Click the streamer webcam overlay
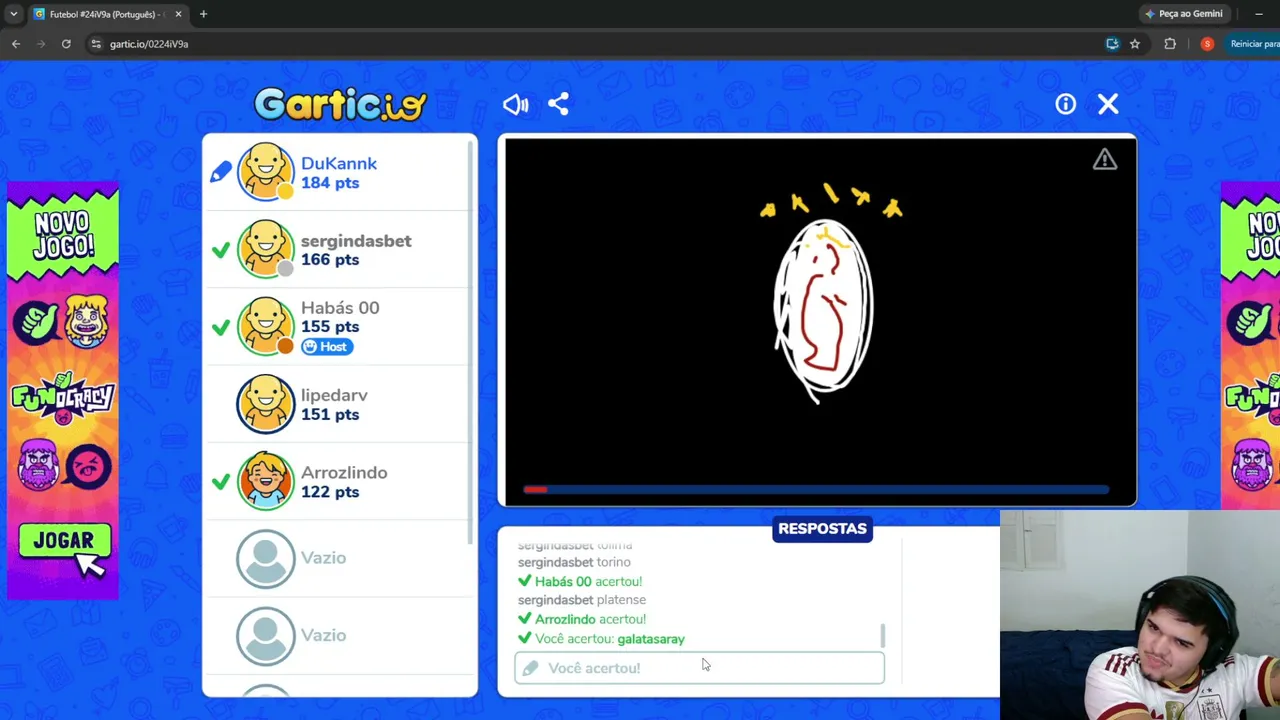This screenshot has width=1280, height=720. tap(1140, 615)
